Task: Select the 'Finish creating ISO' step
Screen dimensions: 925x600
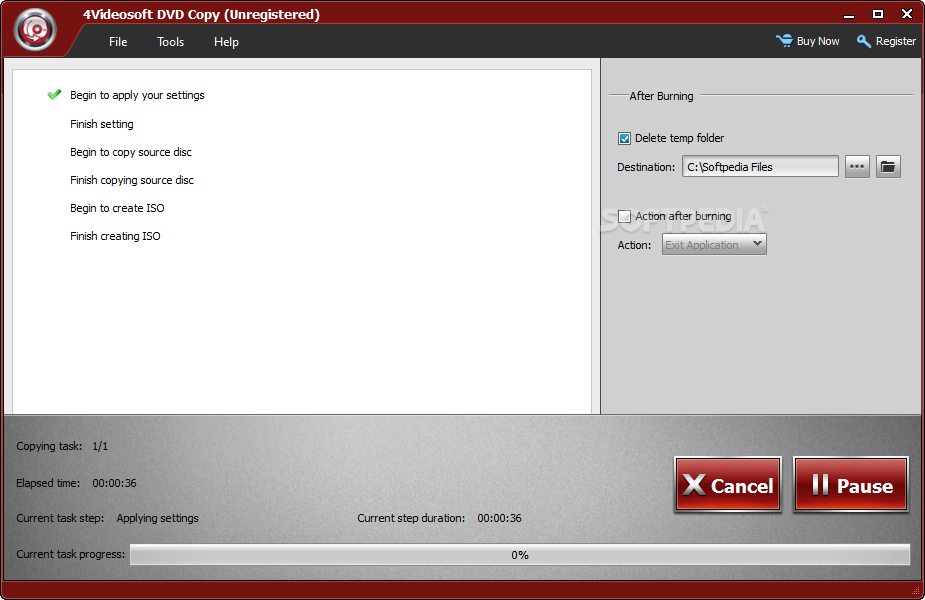Action: (115, 236)
